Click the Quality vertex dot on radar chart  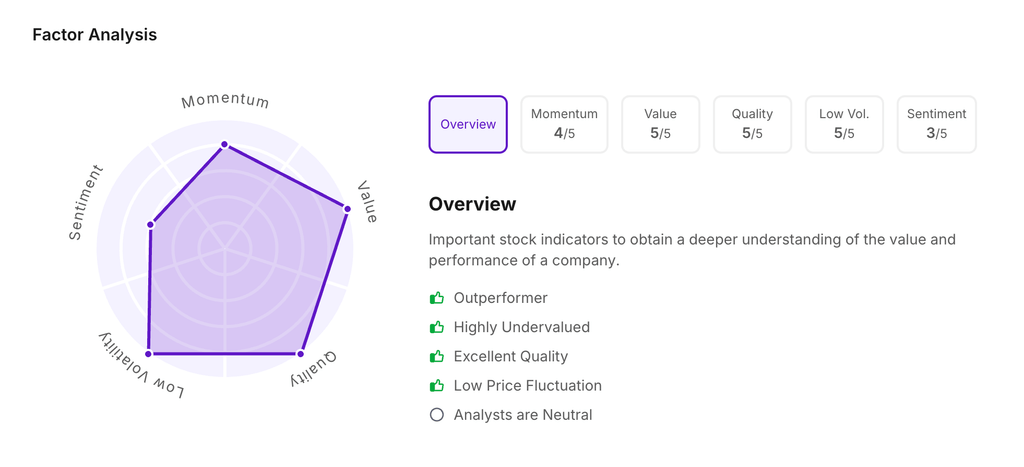[301, 354]
